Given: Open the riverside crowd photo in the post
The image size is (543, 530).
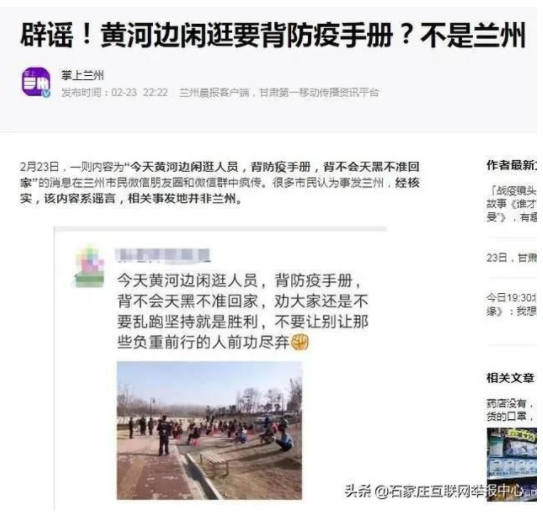Looking at the screenshot, I should [209, 430].
